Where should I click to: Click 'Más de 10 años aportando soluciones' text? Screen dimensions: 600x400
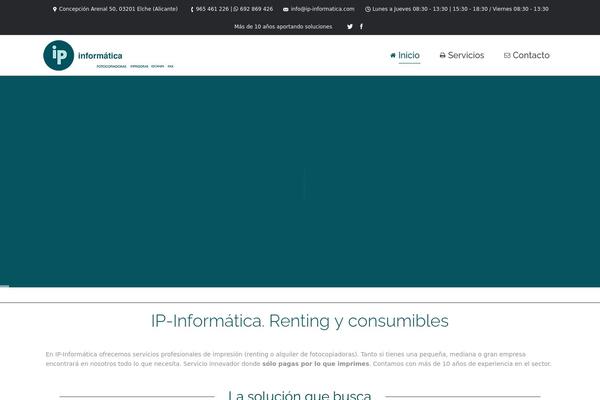283,26
